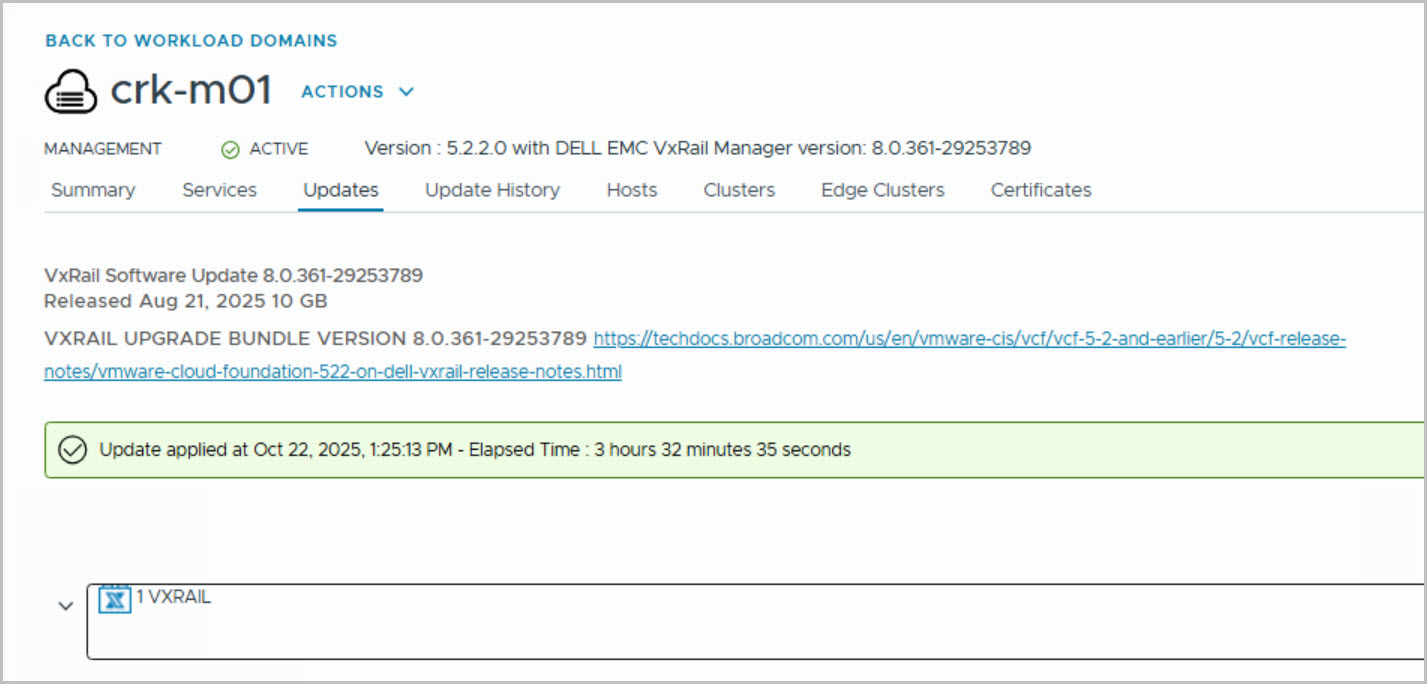Click the Update applied elapsed time message

(x=475, y=450)
